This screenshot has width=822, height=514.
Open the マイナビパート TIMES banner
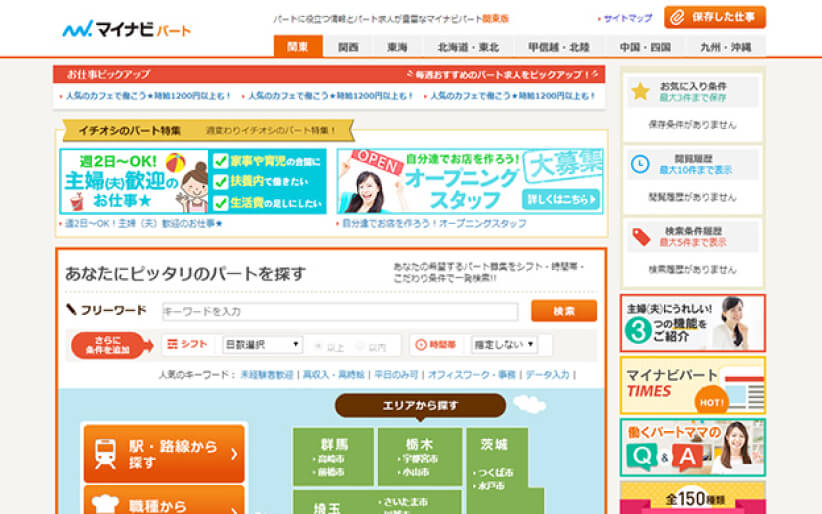point(693,385)
